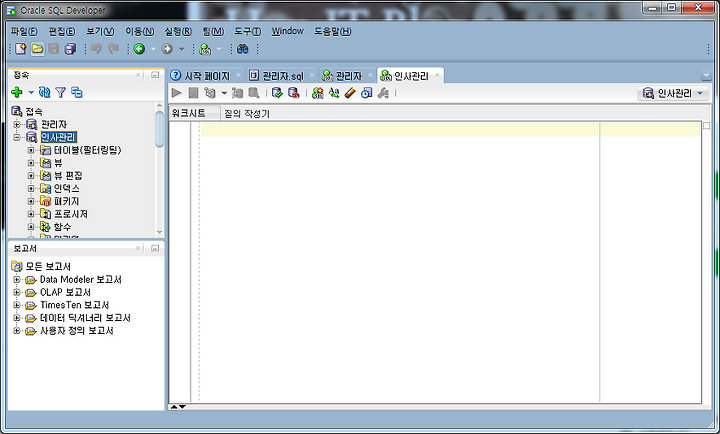The image size is (720, 434).
Task: Click the New file icon in main toolbar
Action: coord(21,49)
